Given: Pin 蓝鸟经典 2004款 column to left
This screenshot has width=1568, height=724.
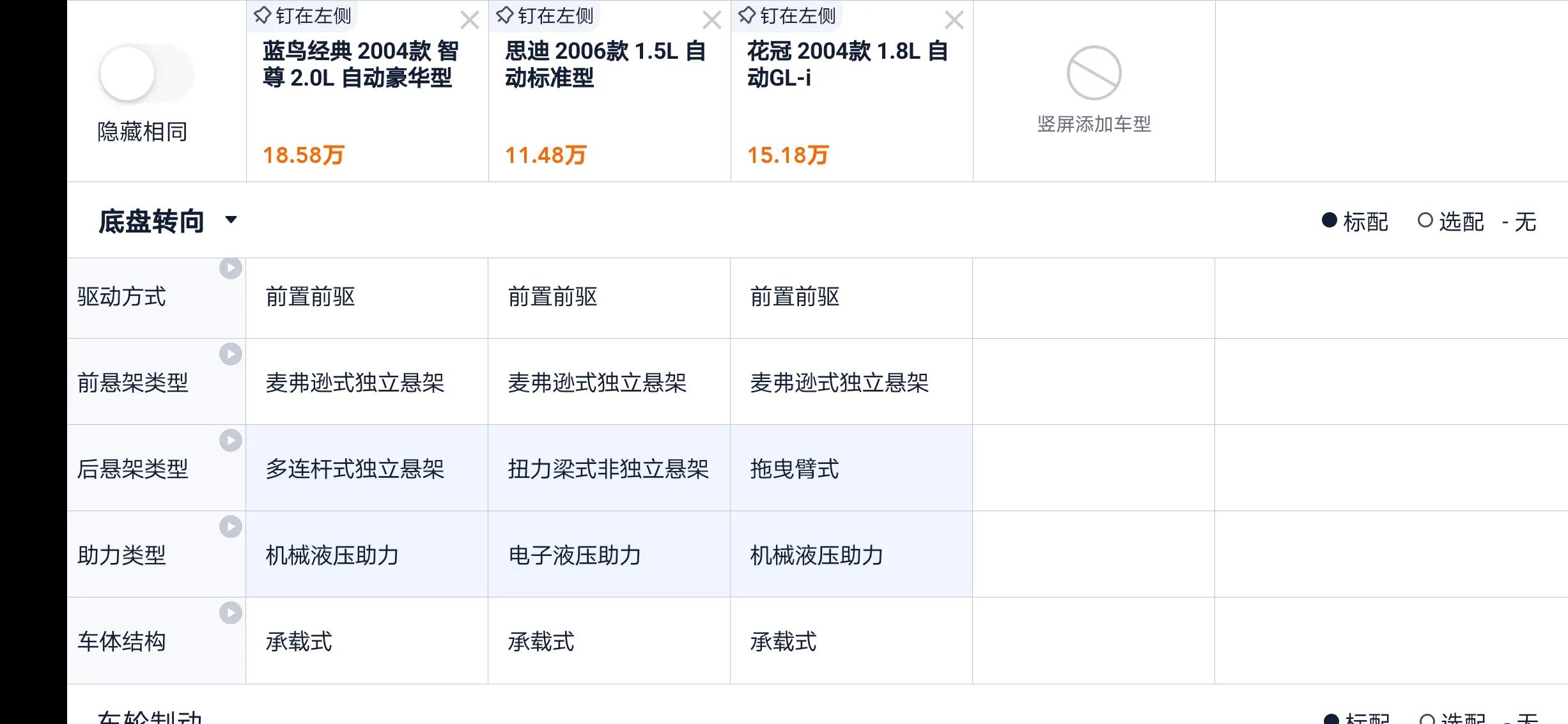Looking at the screenshot, I should coord(302,15).
